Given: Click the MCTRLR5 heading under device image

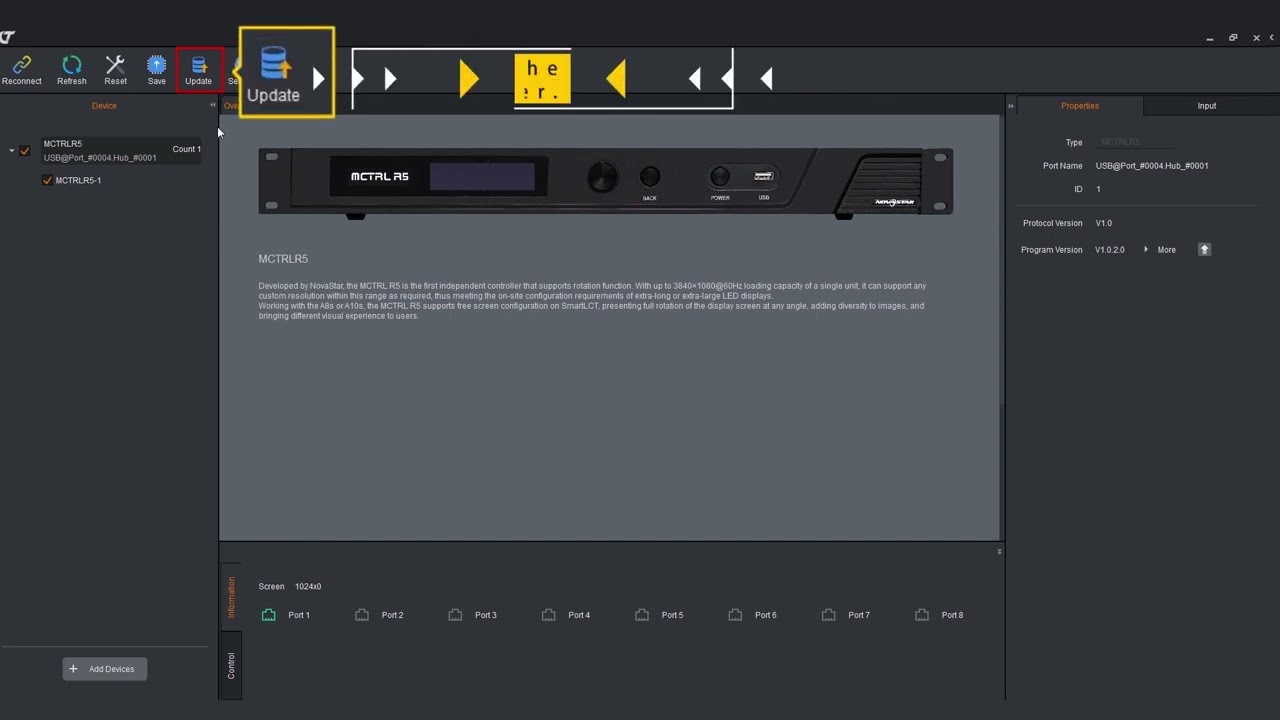Looking at the screenshot, I should (283, 259).
